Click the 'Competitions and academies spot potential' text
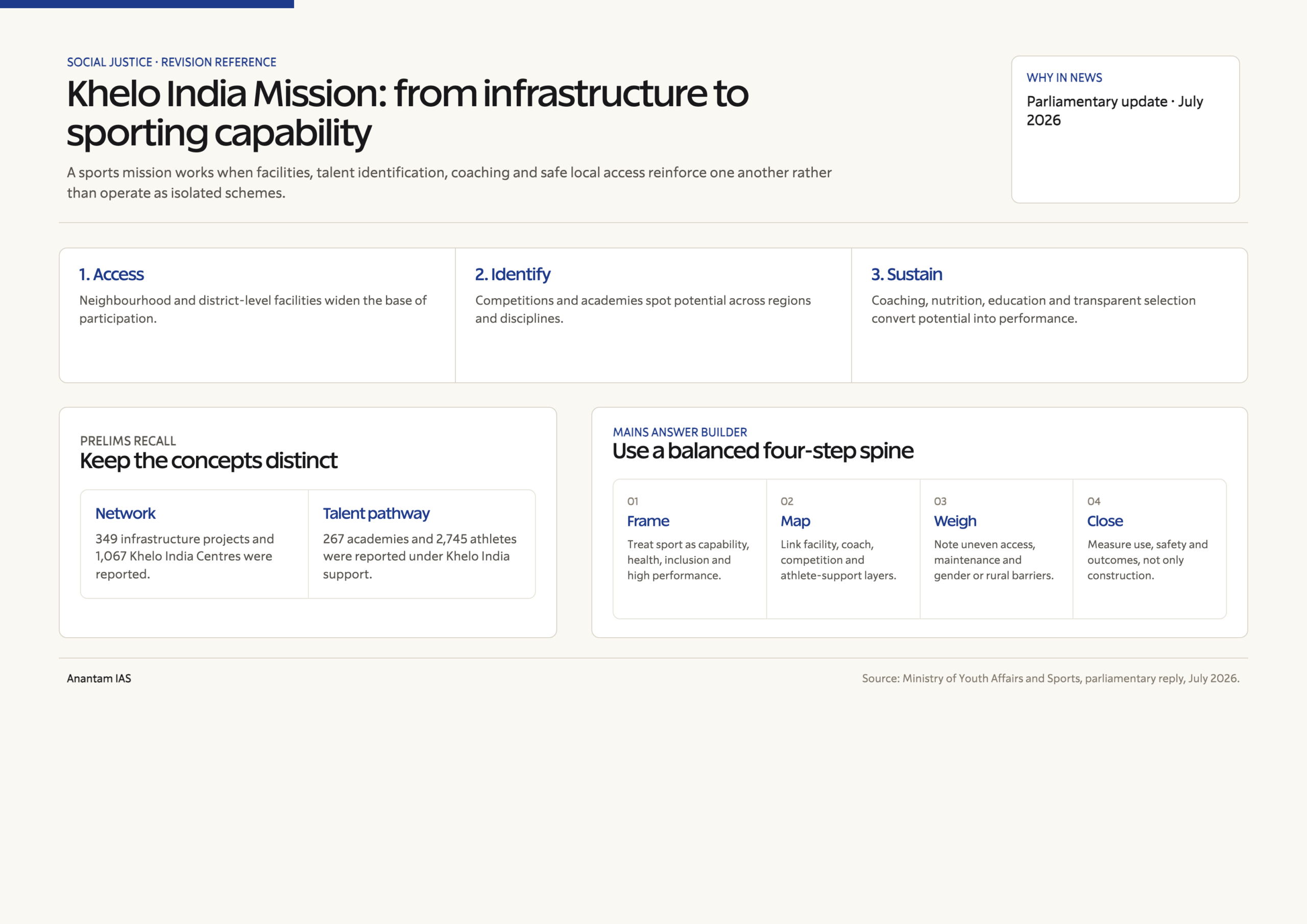The image size is (1307, 924). click(643, 309)
